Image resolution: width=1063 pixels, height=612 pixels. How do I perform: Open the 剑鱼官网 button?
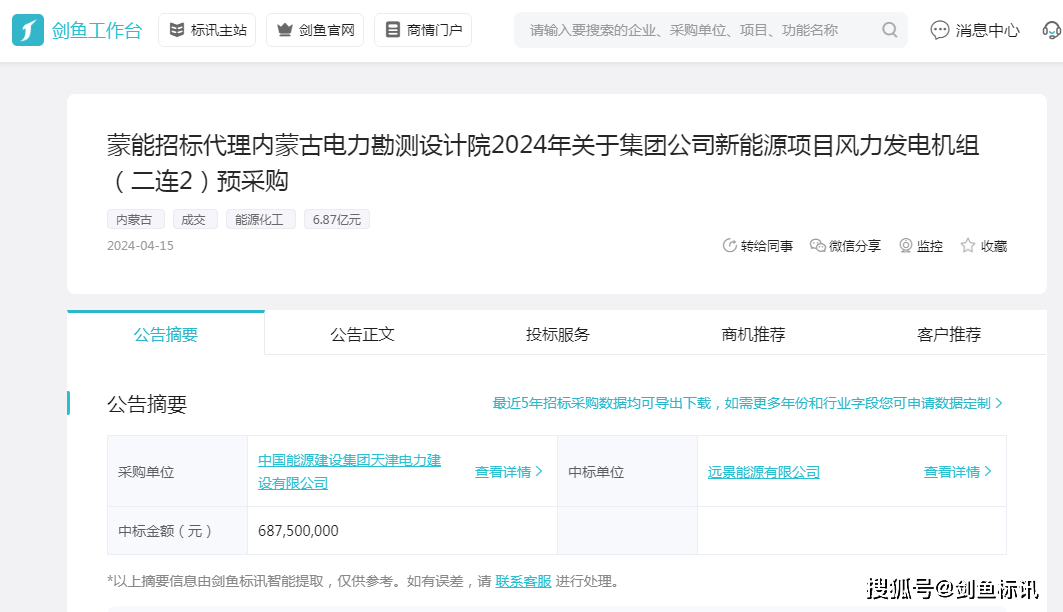[x=315, y=30]
